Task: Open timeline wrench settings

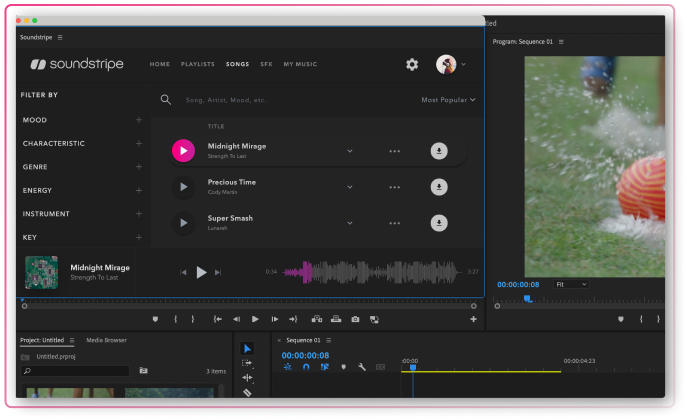Action: (362, 367)
